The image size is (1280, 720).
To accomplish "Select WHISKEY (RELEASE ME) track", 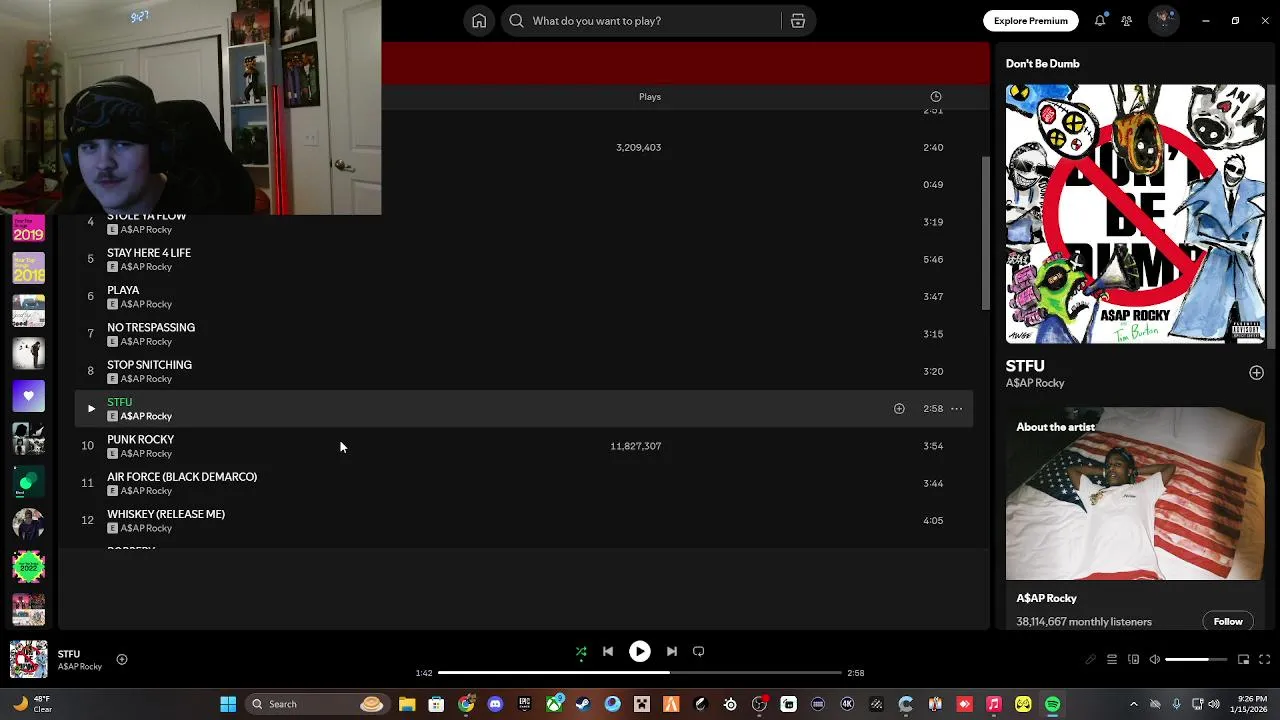I will (x=166, y=514).
